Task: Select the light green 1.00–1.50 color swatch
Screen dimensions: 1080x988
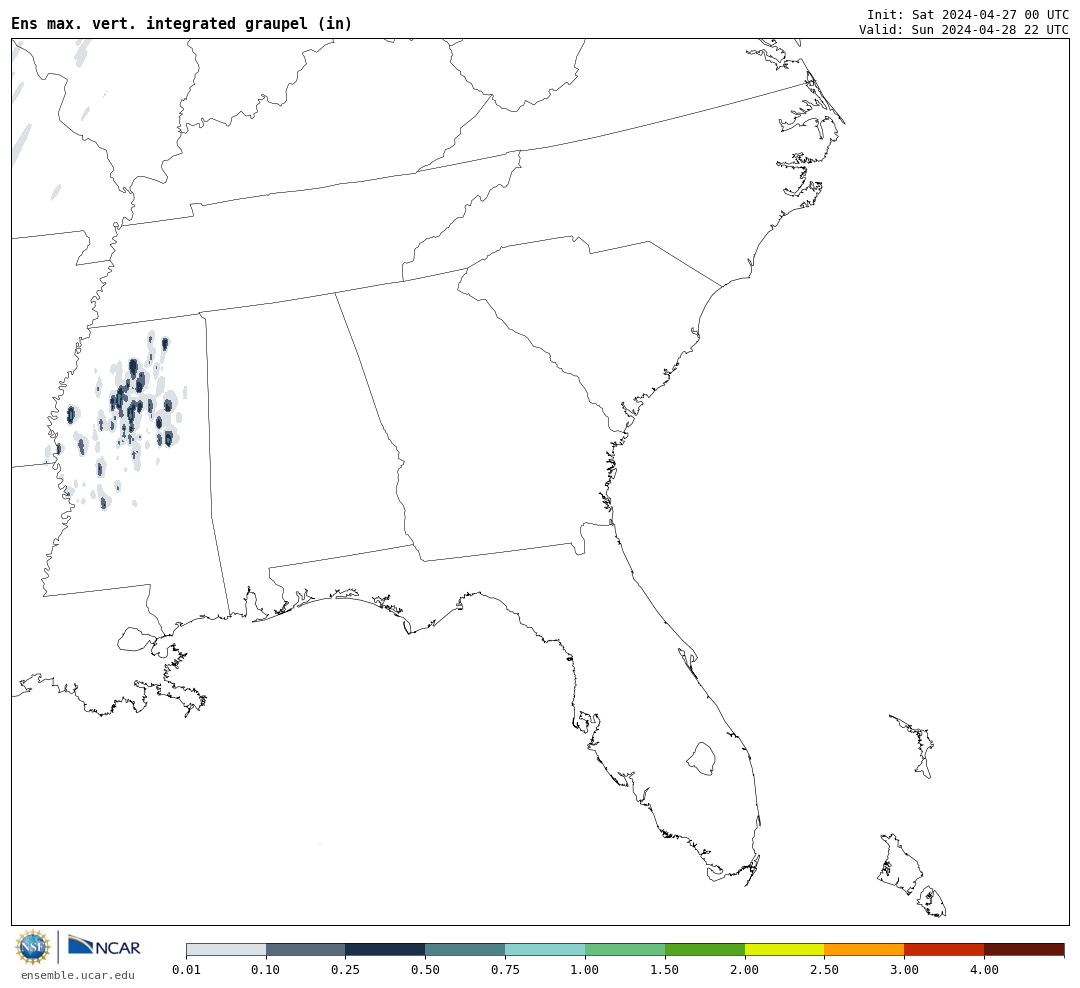Action: coord(625,949)
